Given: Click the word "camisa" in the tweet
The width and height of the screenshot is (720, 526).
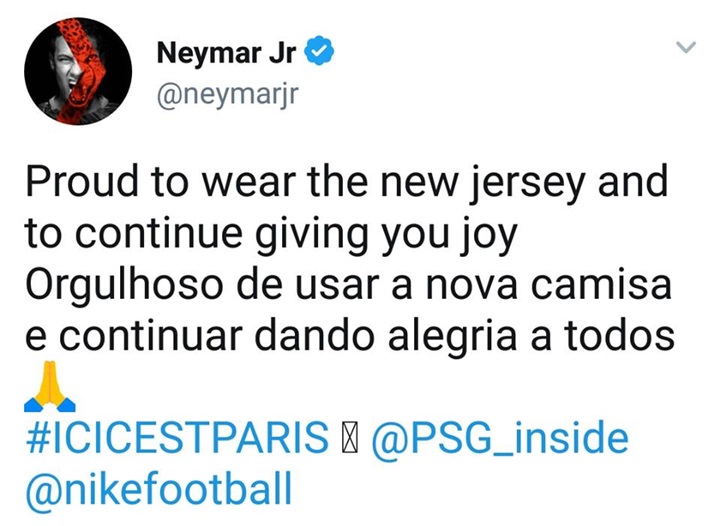Looking at the screenshot, I should 602,285.
